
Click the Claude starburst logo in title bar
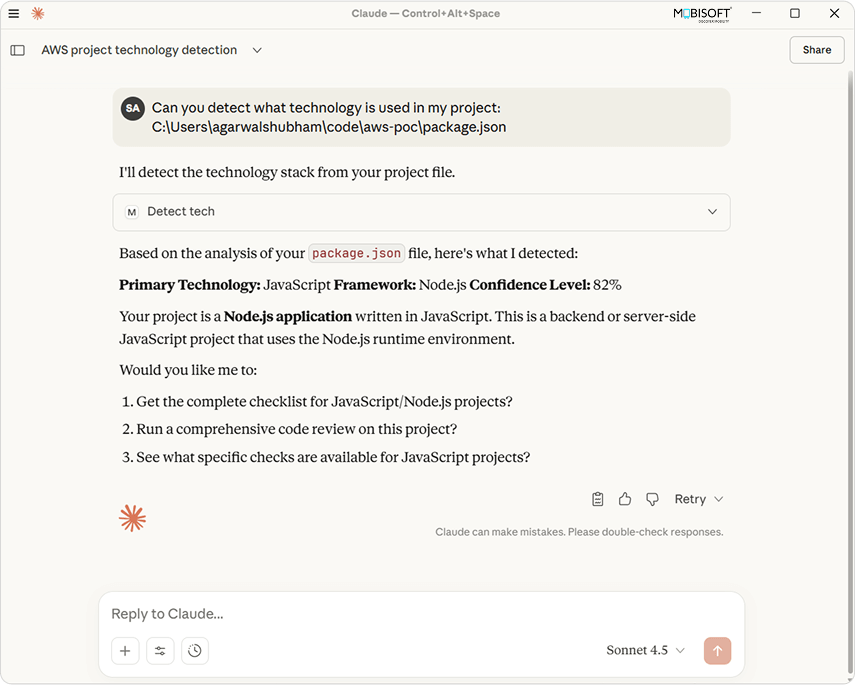(x=38, y=13)
